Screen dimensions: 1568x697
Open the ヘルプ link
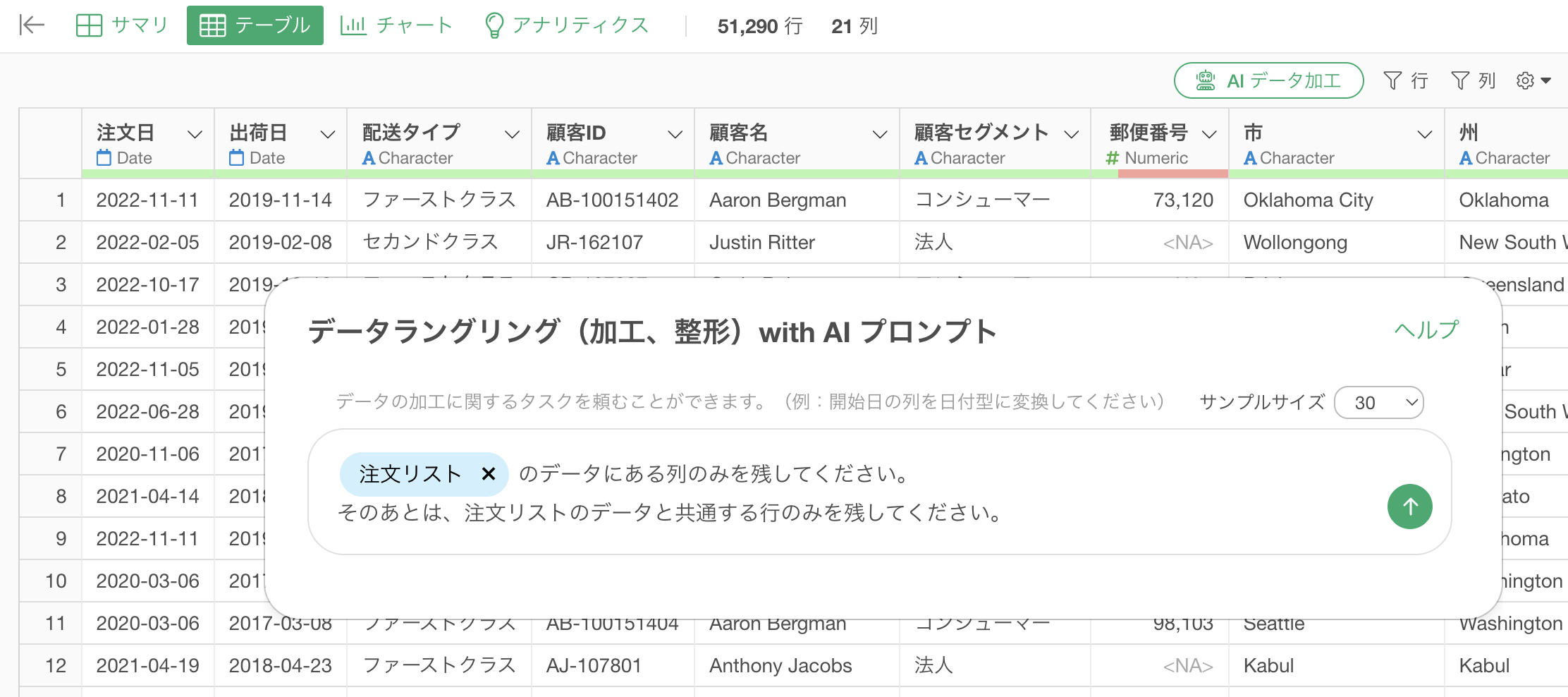(x=1426, y=330)
